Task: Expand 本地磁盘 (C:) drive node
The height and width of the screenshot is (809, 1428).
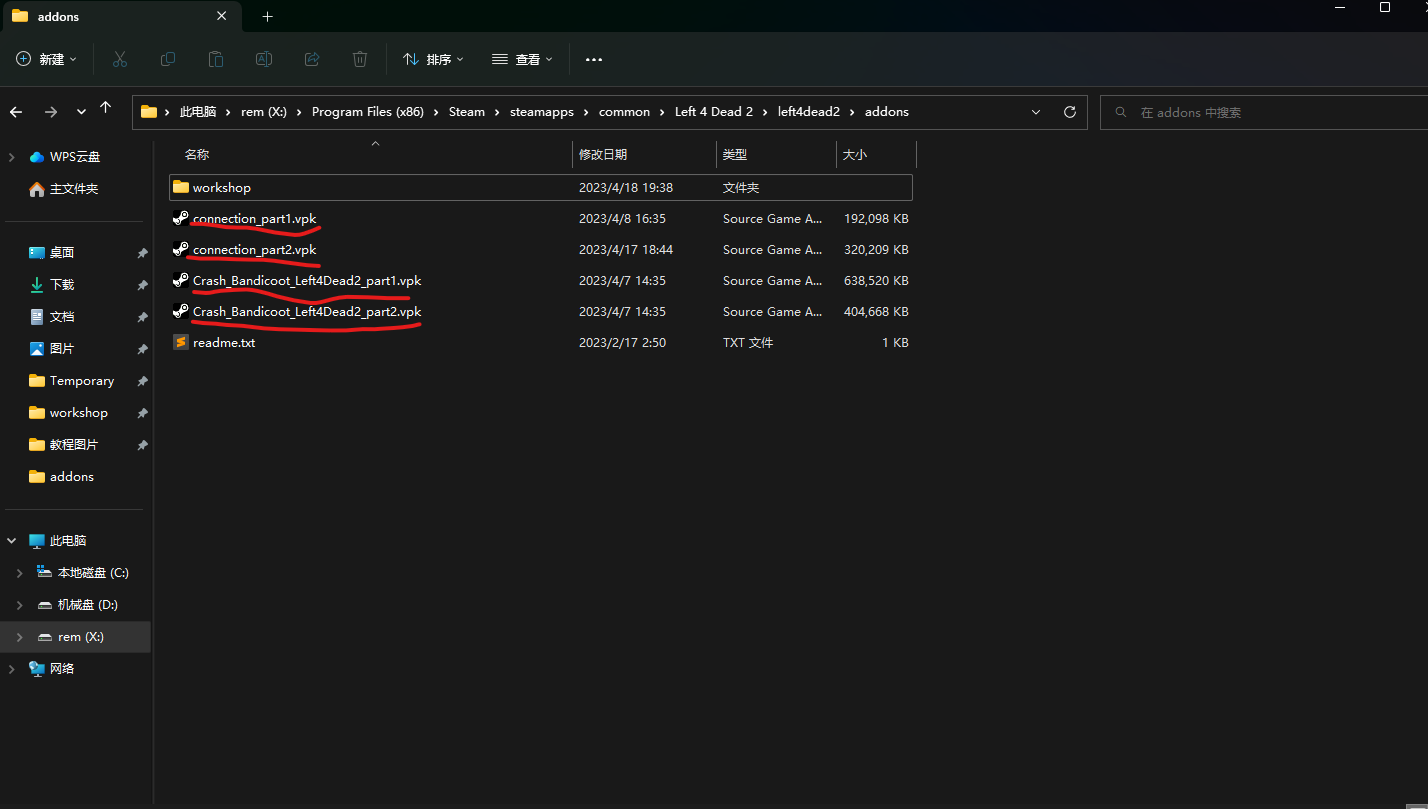Action: (19, 572)
